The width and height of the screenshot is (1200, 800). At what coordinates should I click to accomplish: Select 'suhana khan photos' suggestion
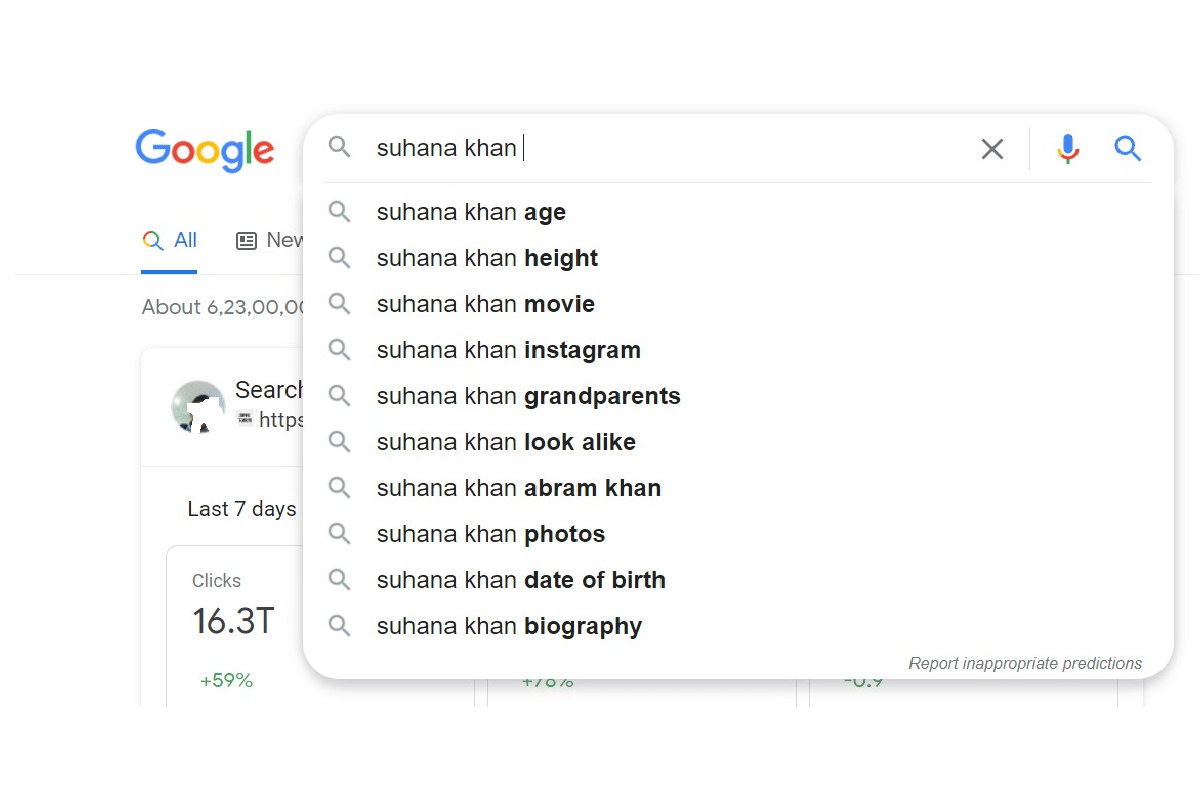(490, 534)
